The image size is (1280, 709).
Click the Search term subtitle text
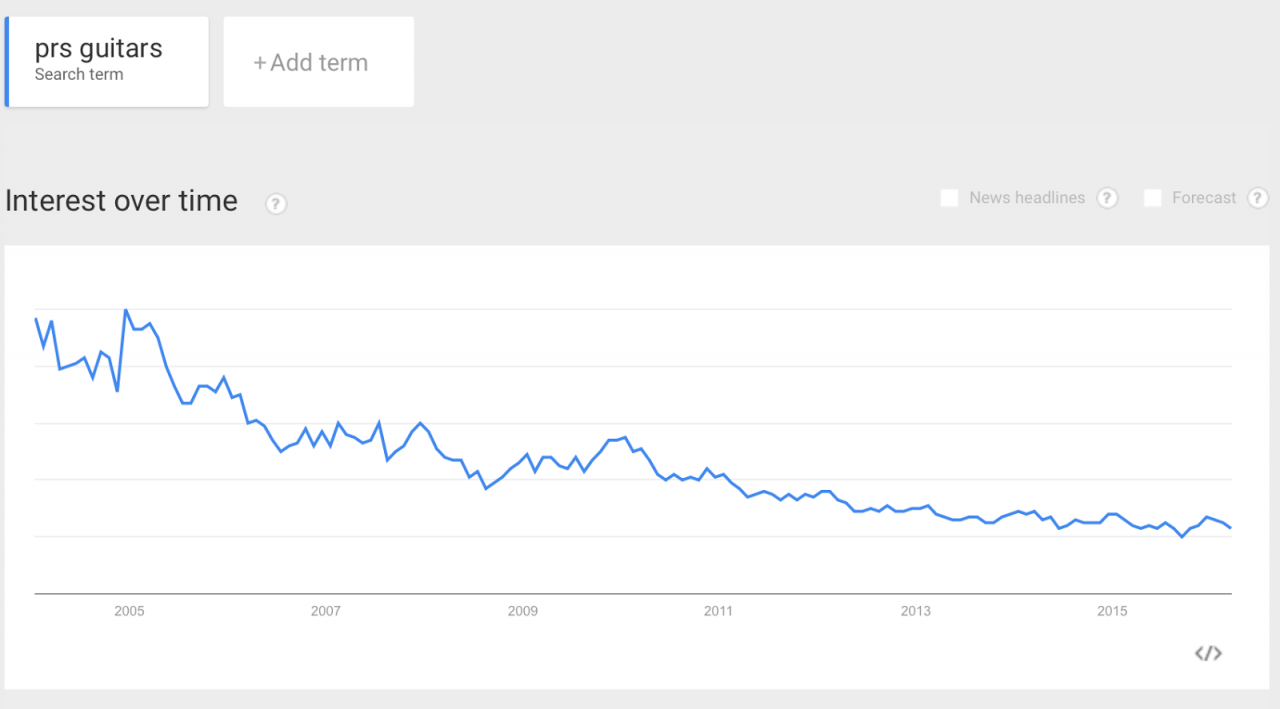coord(79,74)
